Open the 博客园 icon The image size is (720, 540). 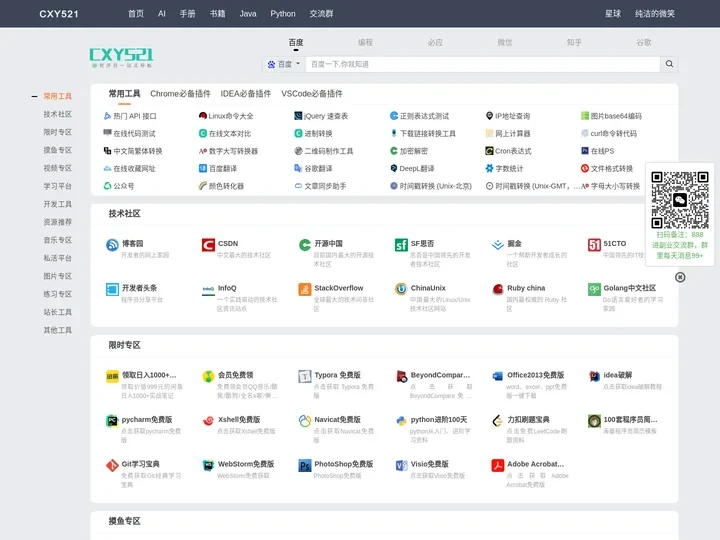[x=112, y=245]
